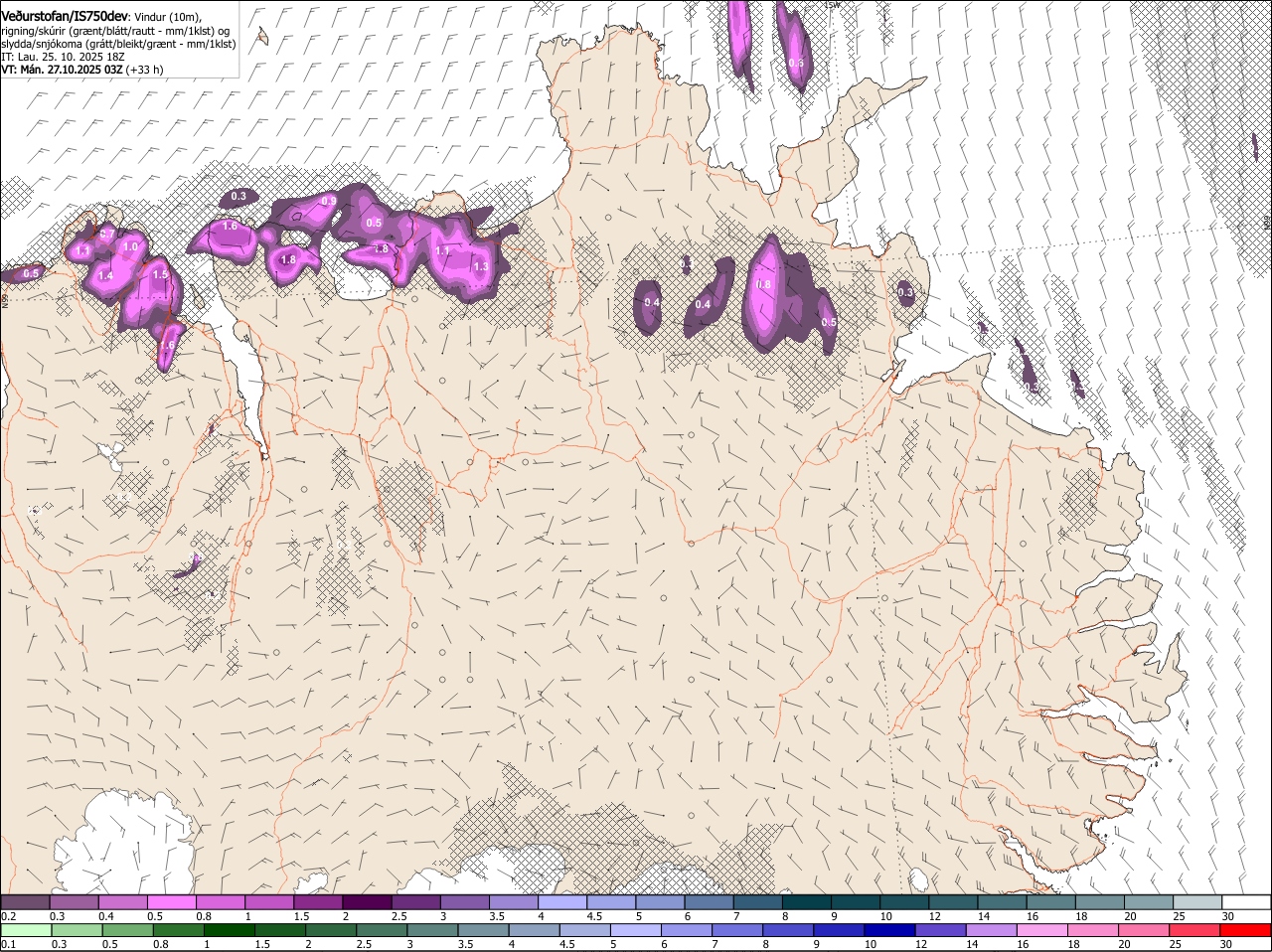Top legend row: swatch between 9 and 10
This screenshot has height=952, width=1272.
(855, 901)
